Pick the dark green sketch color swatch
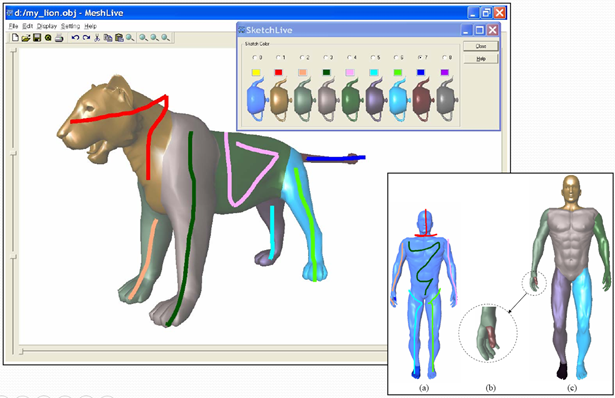 (x=326, y=72)
